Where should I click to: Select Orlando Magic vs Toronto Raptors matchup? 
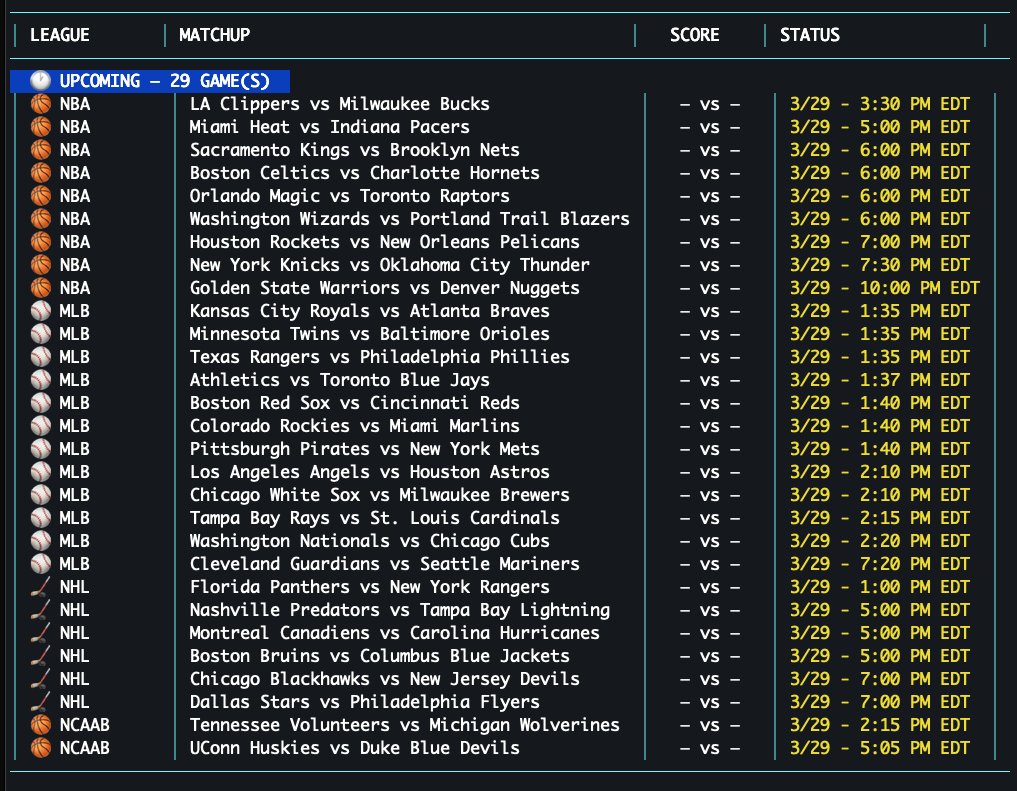pyautogui.click(x=350, y=196)
